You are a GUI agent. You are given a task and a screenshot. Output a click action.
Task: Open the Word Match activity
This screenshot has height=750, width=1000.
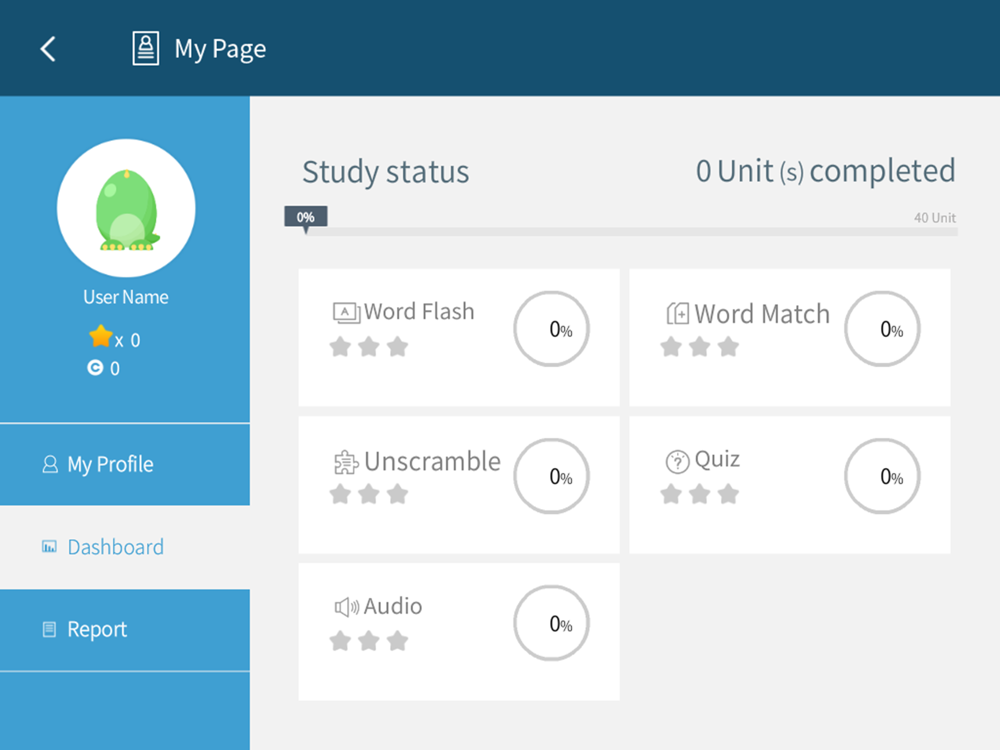(790, 337)
